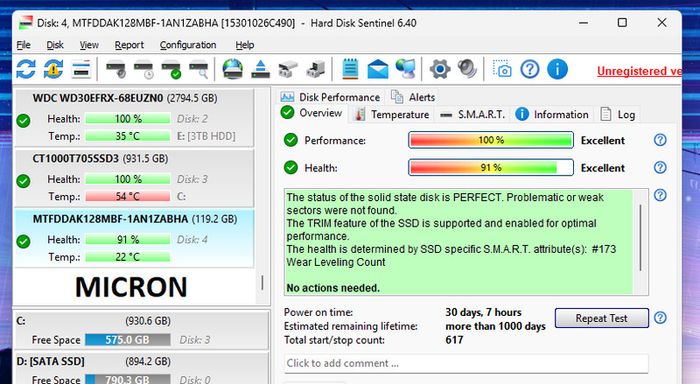Click the '30 days, 7 hours' value
The height and width of the screenshot is (384, 700).
(483, 312)
